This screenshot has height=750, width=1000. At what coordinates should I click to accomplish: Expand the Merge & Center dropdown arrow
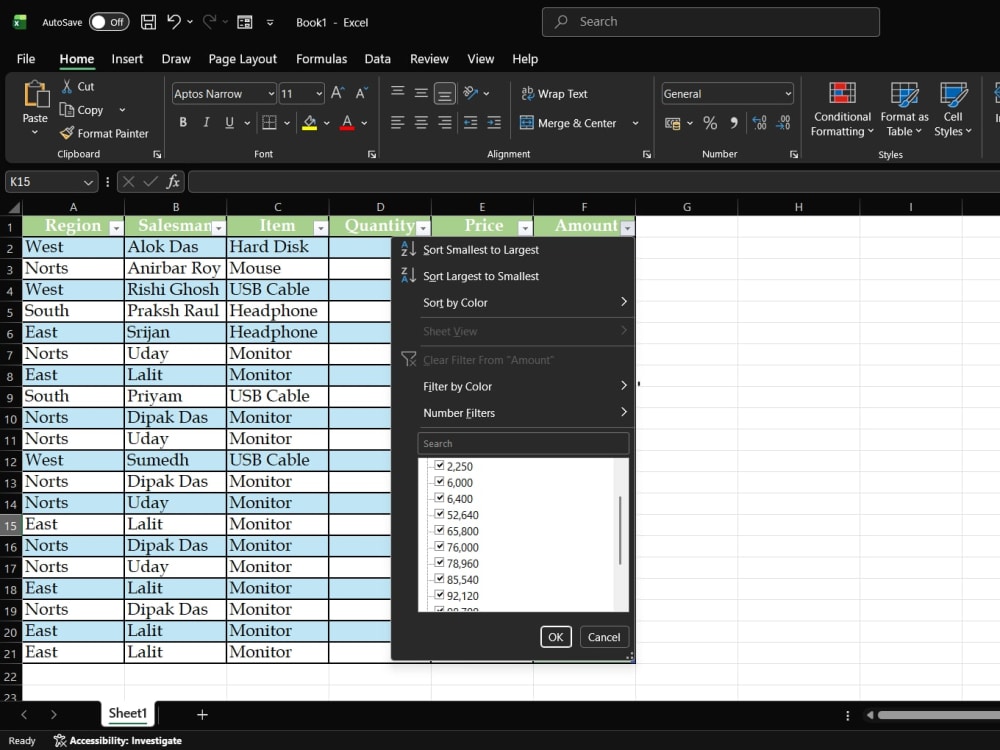click(x=635, y=123)
